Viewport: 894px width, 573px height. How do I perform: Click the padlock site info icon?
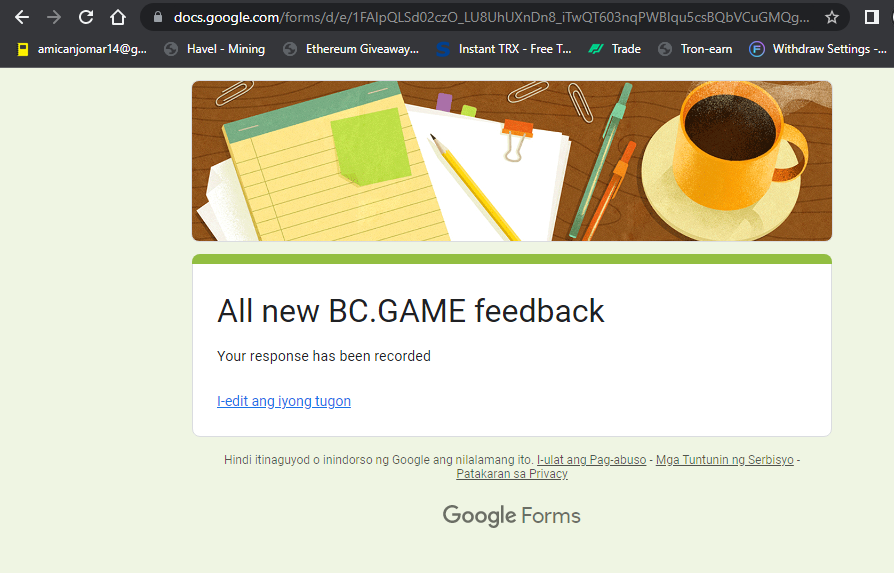click(x=157, y=17)
